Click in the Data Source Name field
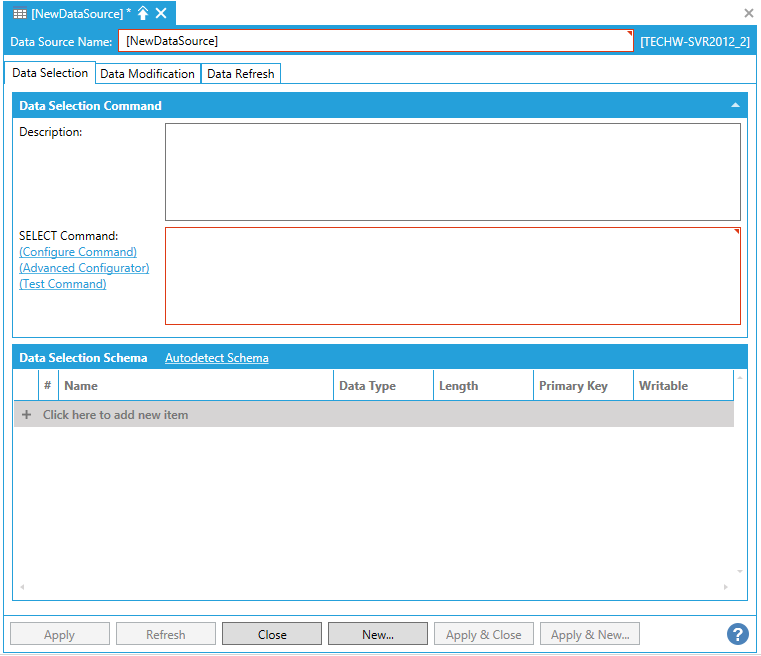This screenshot has width=761, height=656. tap(375, 41)
